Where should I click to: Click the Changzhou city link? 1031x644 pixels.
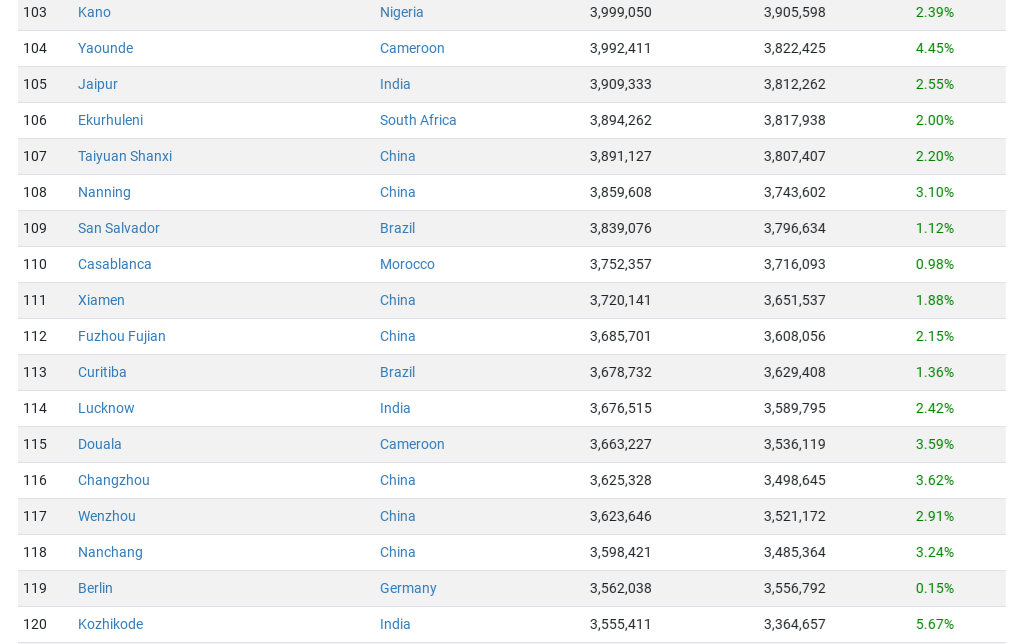coord(114,480)
